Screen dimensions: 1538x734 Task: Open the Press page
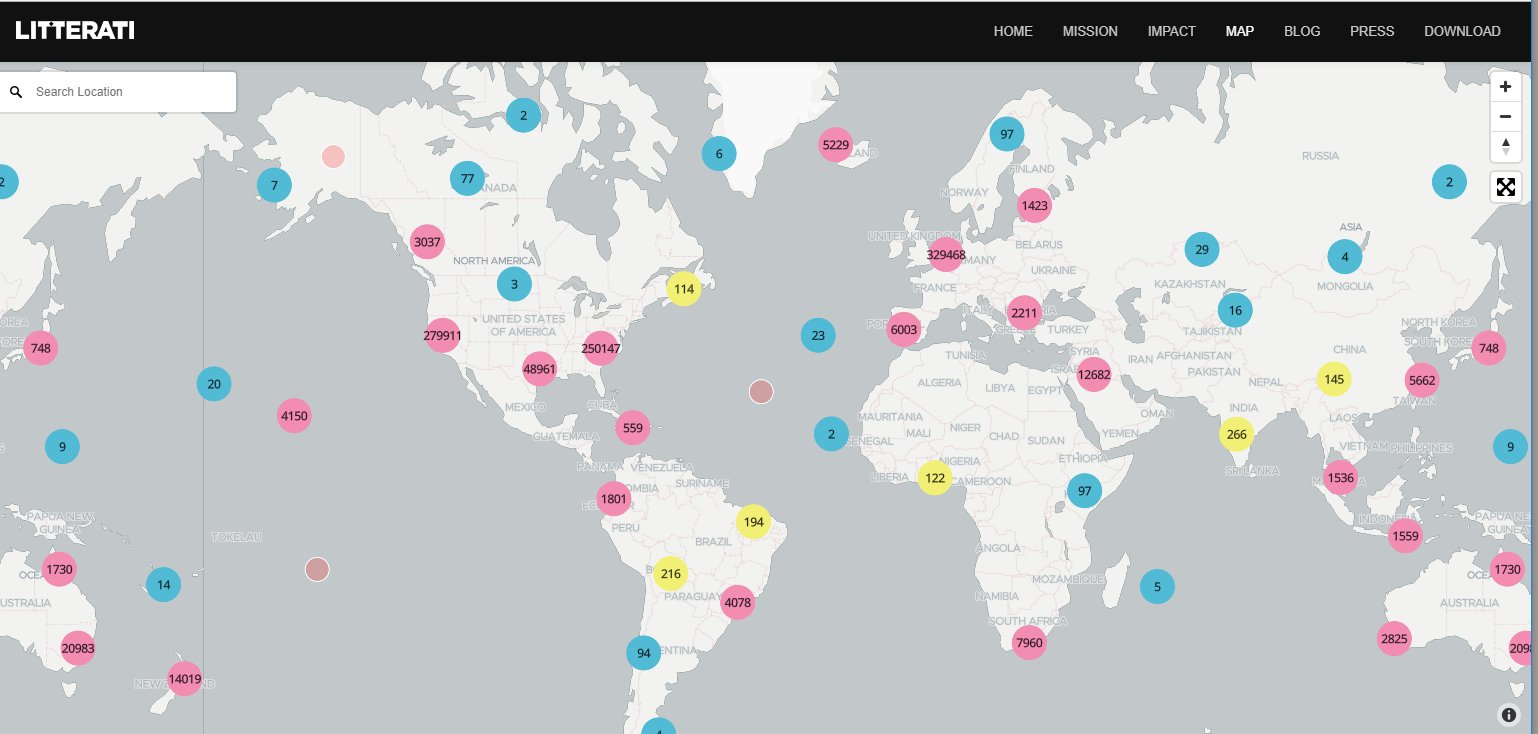tap(1371, 31)
